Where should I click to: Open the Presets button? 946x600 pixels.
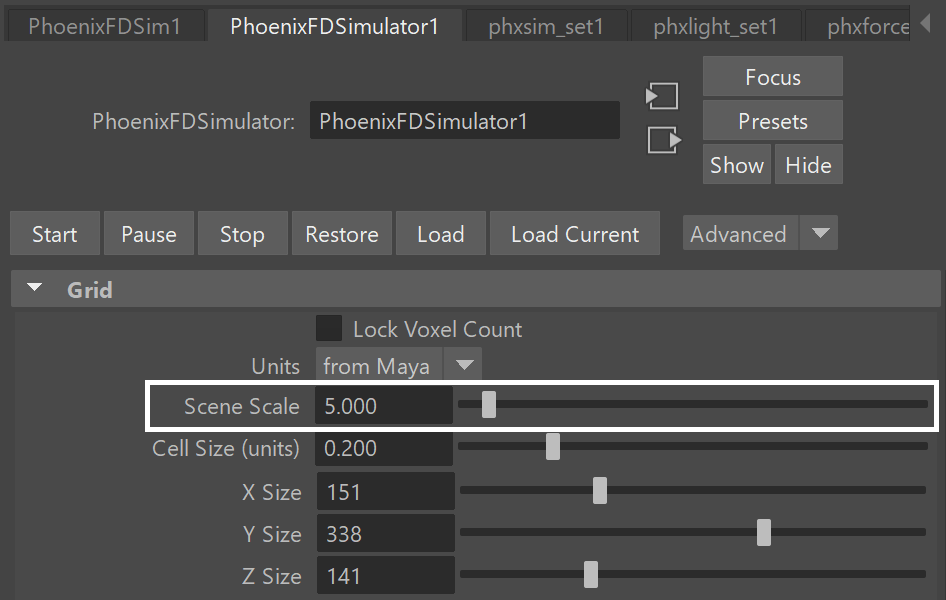773,121
